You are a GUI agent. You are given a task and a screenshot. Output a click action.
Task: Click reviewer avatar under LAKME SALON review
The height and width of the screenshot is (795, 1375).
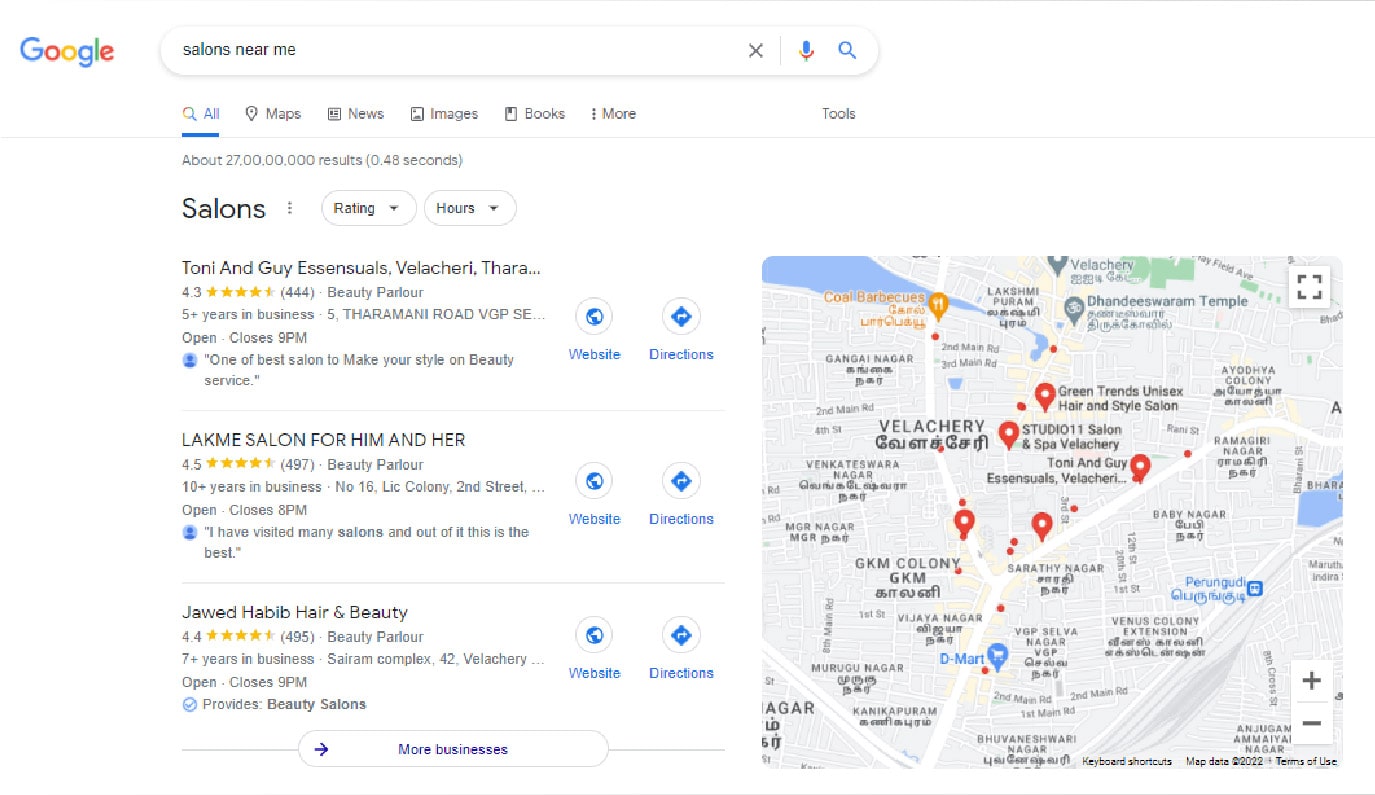click(190, 532)
